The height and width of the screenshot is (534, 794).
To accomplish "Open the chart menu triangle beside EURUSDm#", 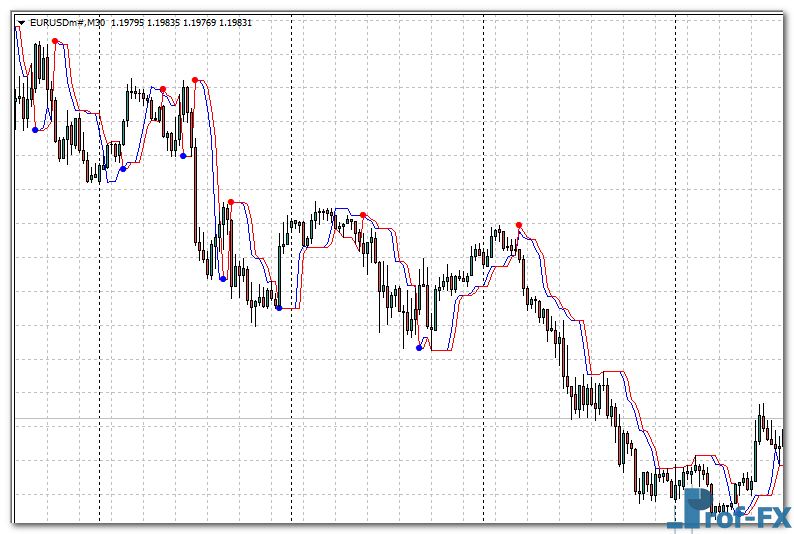I will 21,21.
